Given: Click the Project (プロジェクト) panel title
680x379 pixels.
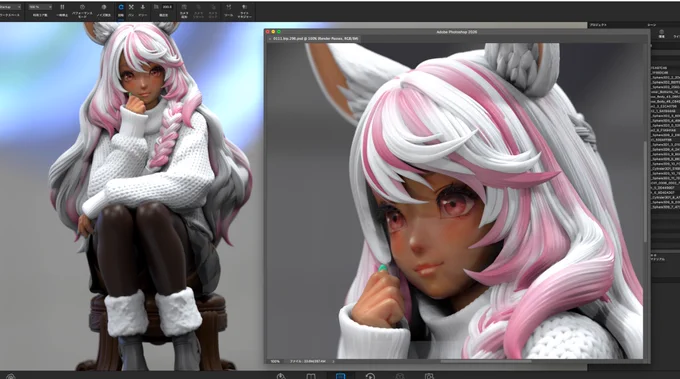Looking at the screenshot, I should [x=598, y=25].
